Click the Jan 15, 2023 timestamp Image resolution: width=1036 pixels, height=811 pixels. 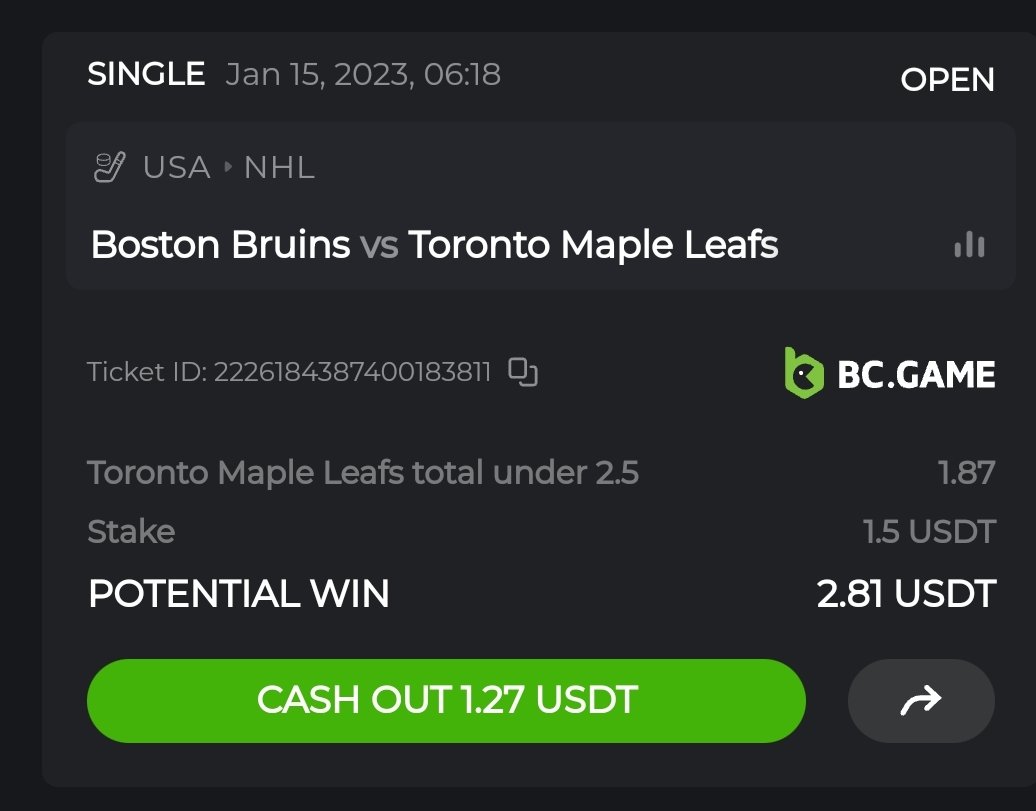coord(363,74)
